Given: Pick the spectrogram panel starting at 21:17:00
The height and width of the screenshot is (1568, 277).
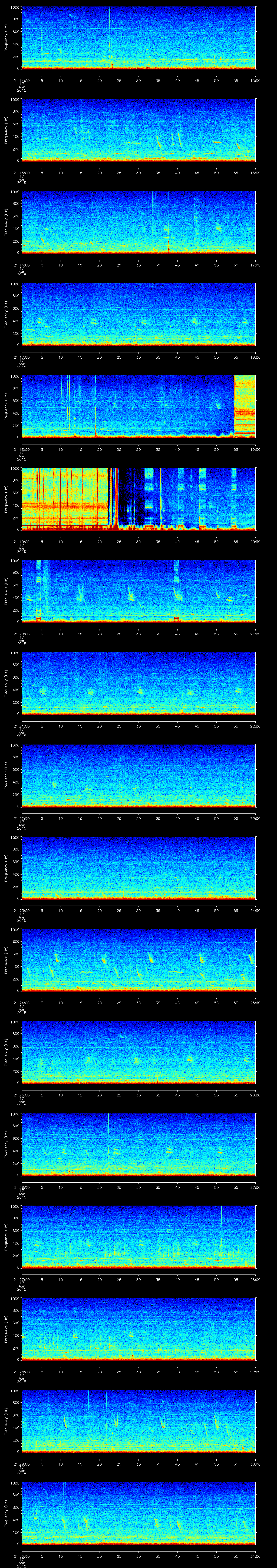Looking at the screenshot, I should tap(138, 314).
